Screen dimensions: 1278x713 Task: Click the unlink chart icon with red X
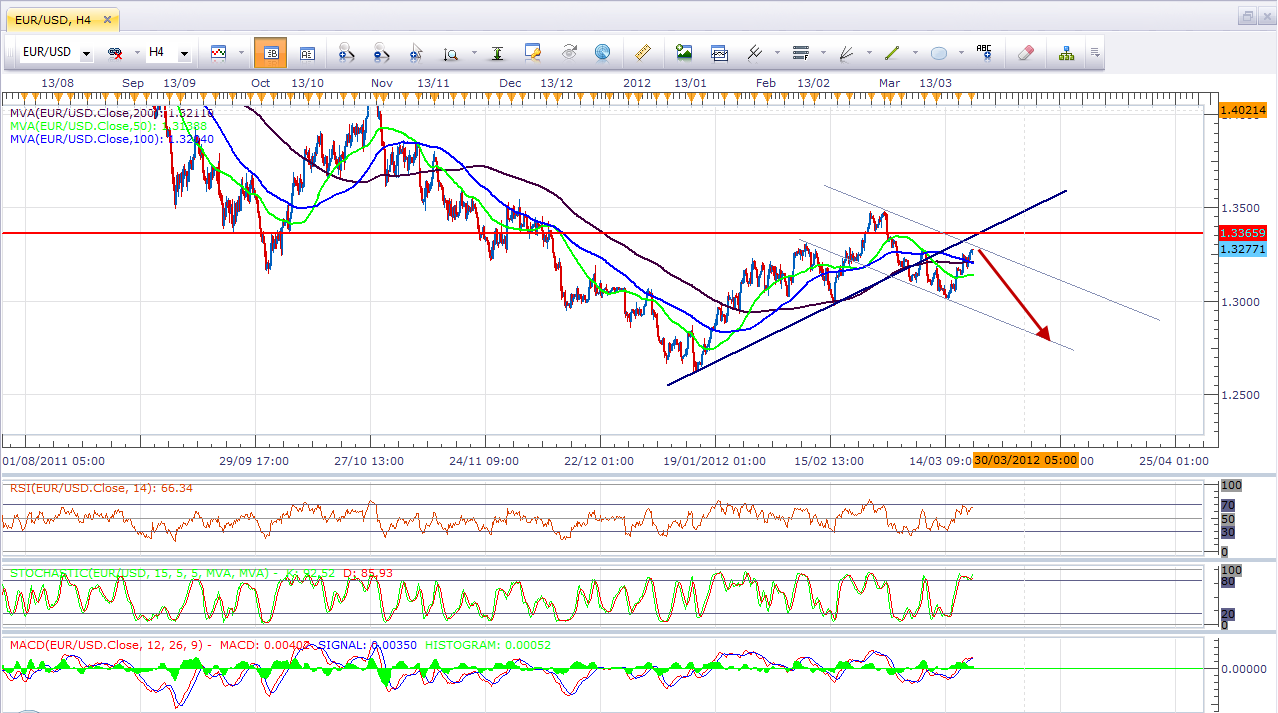(115, 52)
